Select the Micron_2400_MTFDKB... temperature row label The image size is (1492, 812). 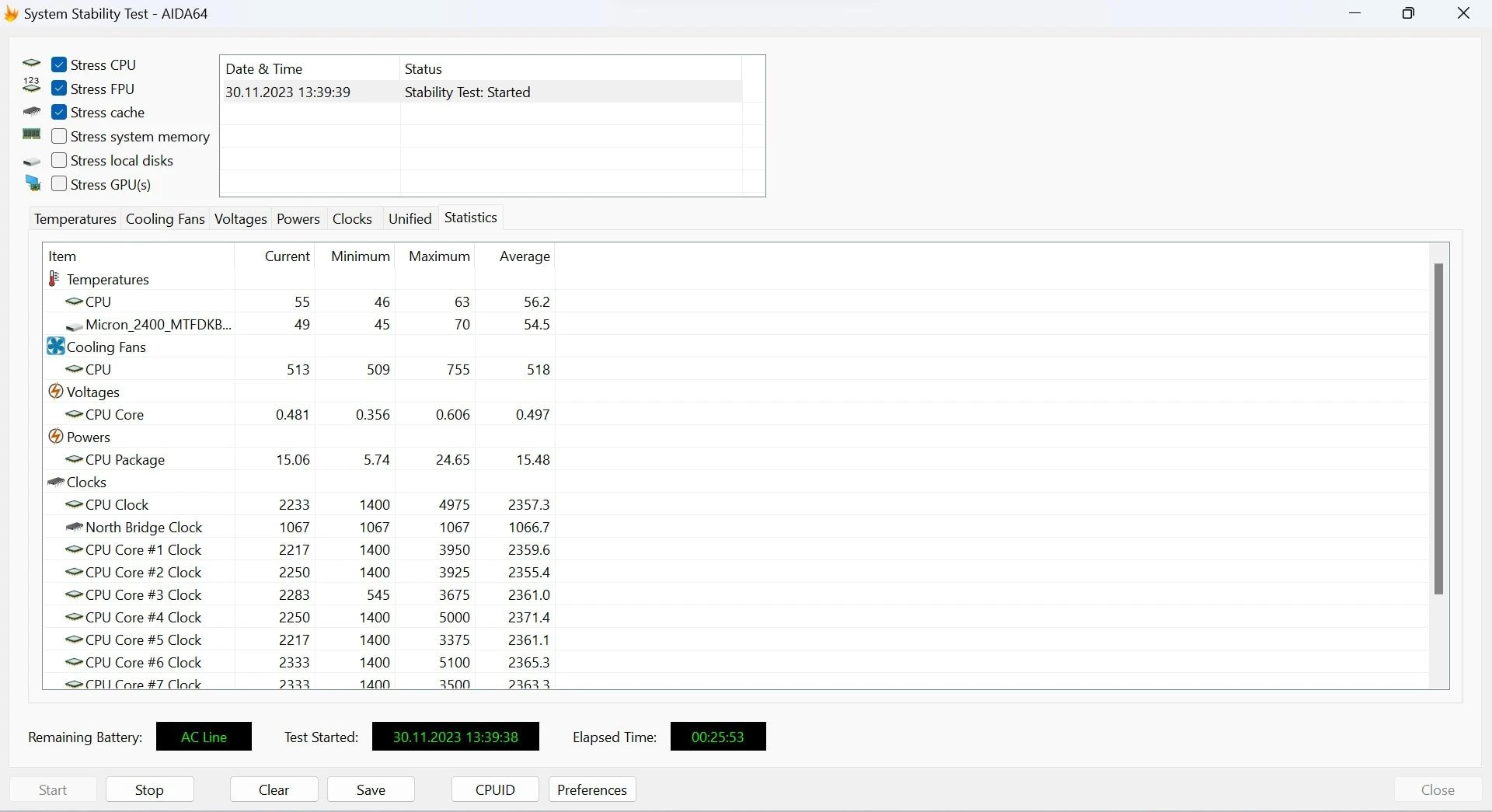point(159,324)
